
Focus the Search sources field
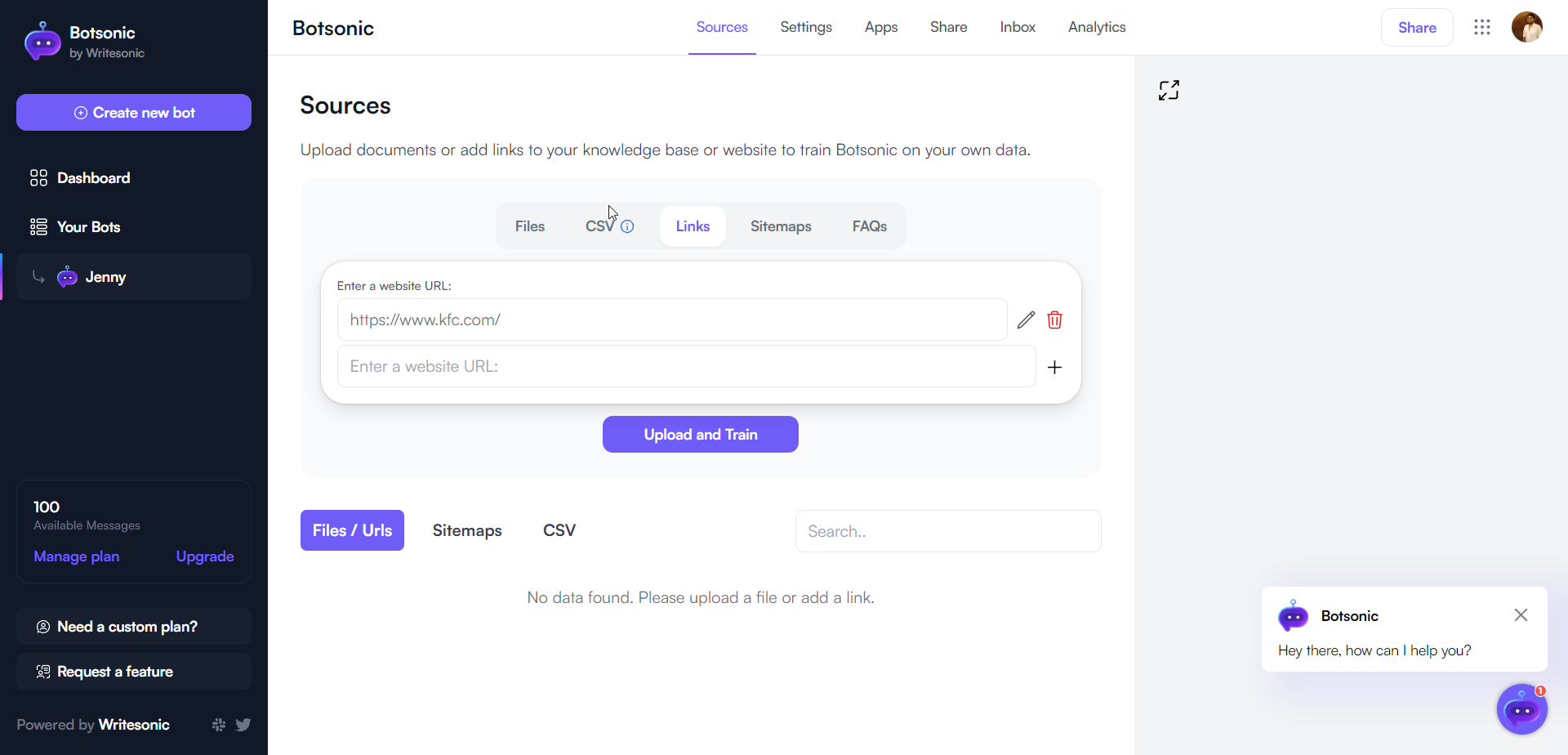tap(947, 531)
